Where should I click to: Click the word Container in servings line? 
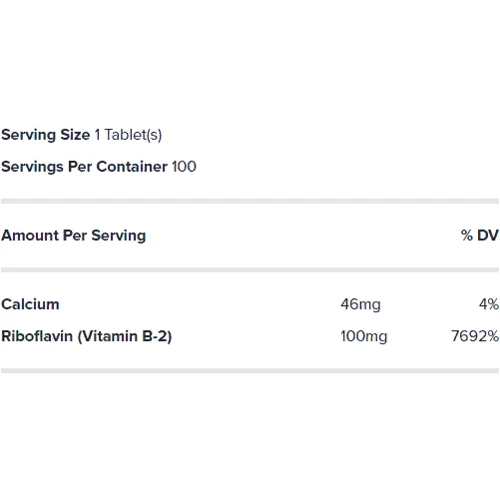tap(132, 167)
